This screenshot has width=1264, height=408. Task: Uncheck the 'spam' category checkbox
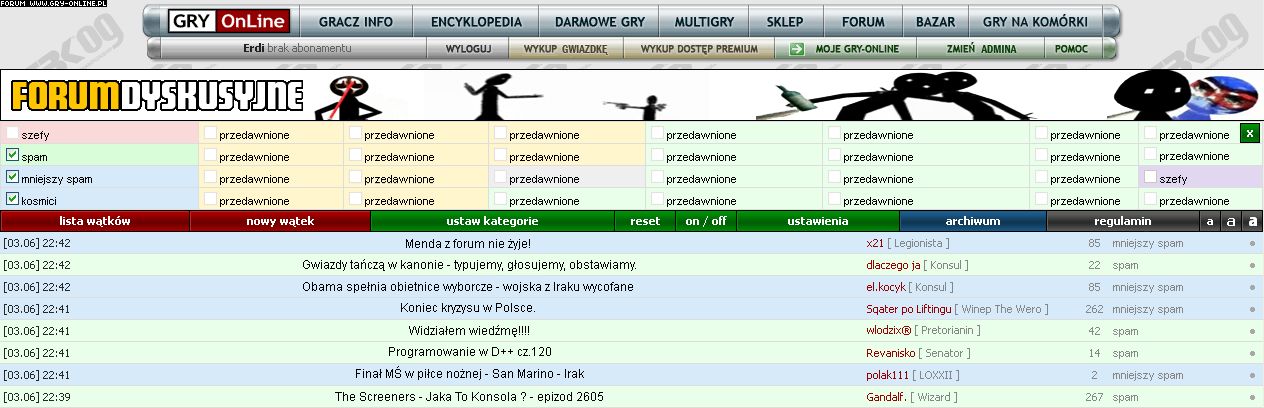(x=12, y=156)
